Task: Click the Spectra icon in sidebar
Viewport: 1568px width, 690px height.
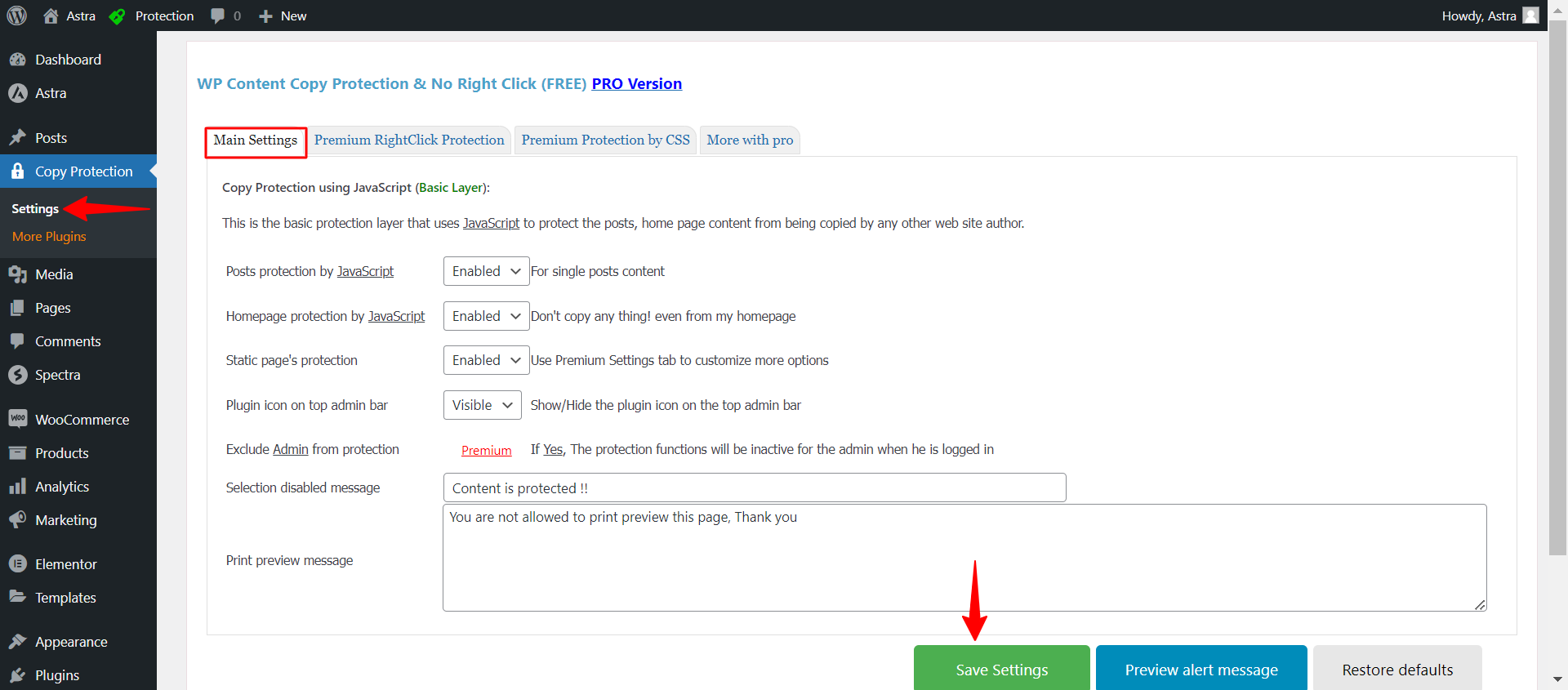Action: point(17,375)
